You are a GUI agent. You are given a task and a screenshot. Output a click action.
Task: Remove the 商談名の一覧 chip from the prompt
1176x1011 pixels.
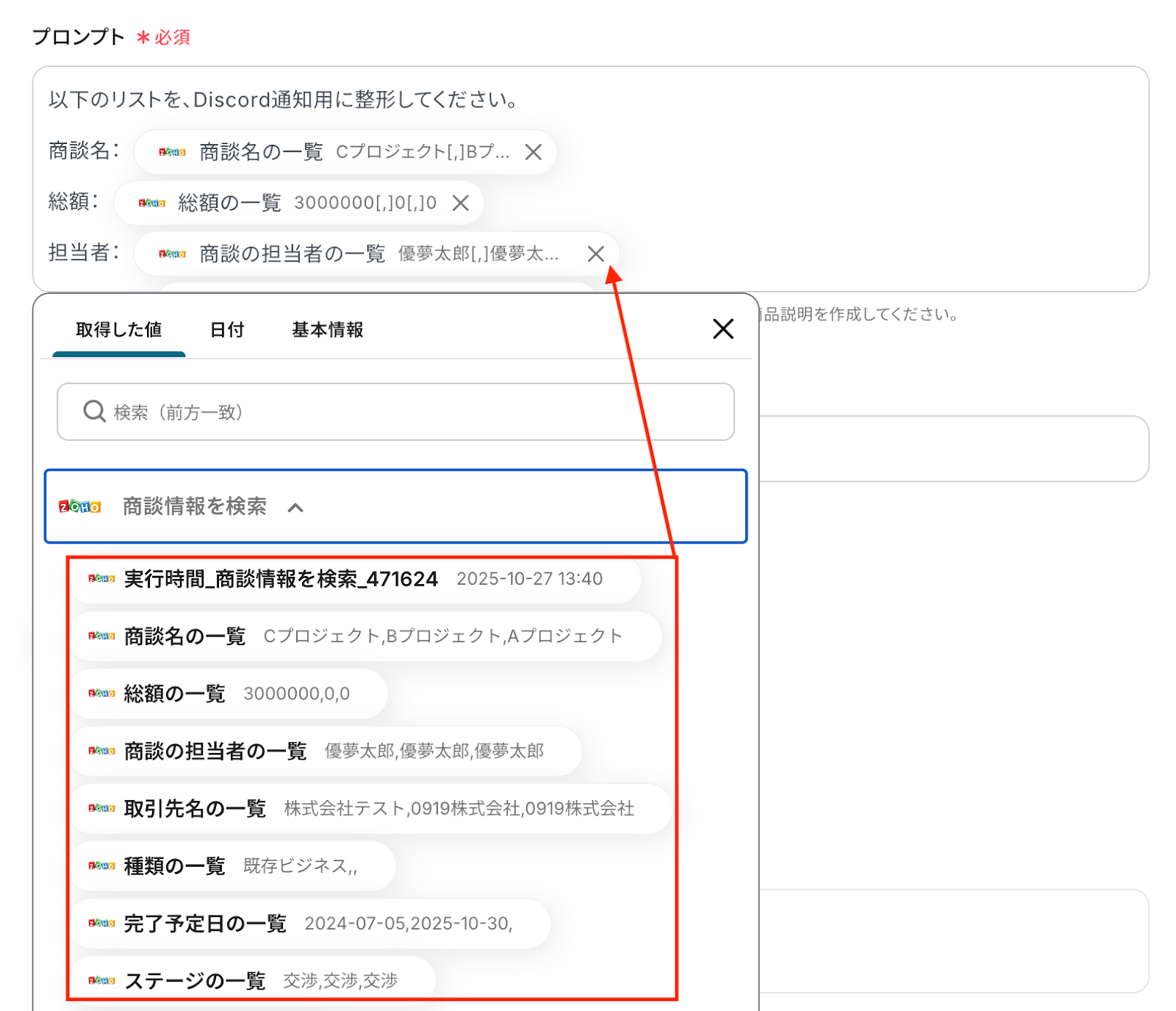click(x=534, y=152)
